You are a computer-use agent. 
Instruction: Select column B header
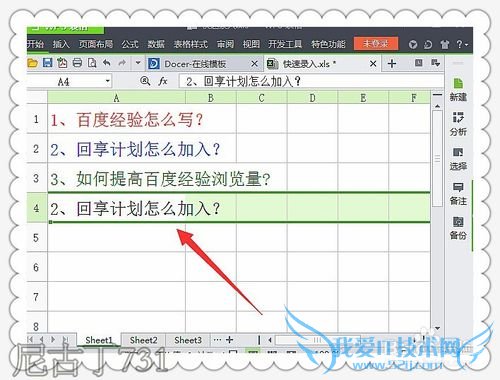click(x=211, y=98)
